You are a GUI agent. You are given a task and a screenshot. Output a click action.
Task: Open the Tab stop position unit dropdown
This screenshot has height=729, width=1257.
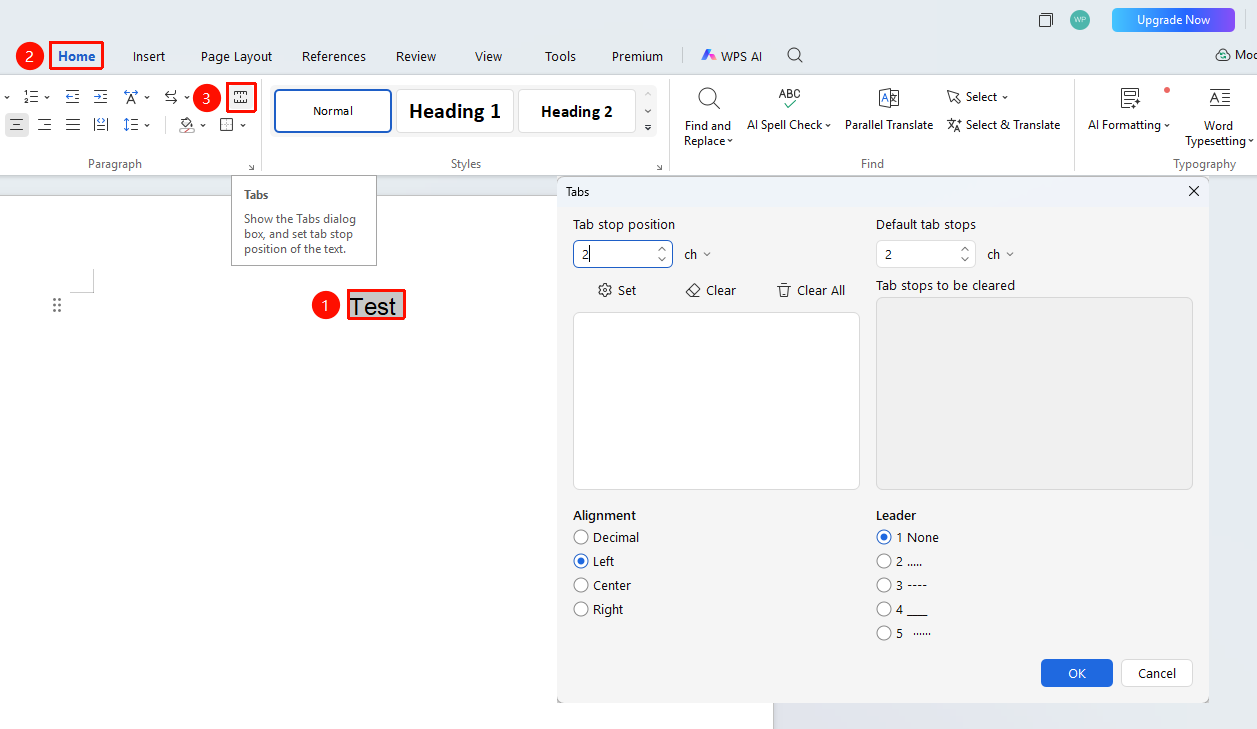coord(697,254)
